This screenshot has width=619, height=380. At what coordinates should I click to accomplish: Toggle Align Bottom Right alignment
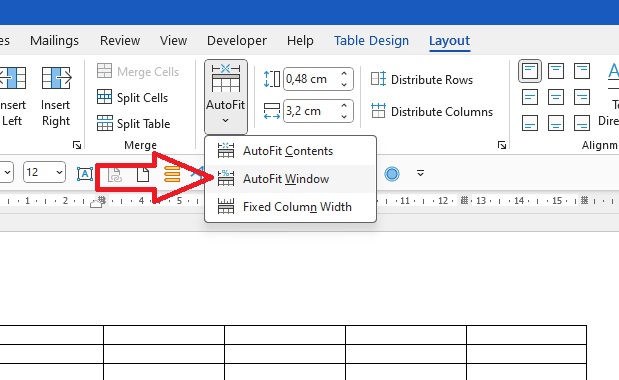click(x=581, y=123)
